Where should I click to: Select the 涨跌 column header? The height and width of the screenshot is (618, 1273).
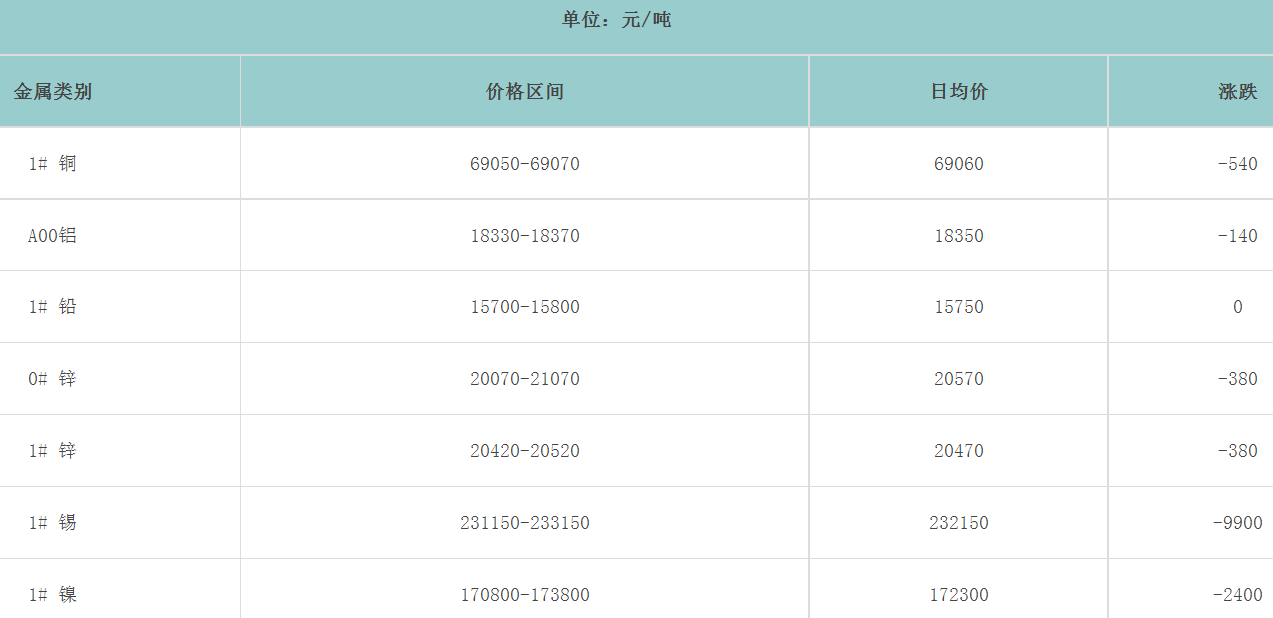click(x=1237, y=92)
